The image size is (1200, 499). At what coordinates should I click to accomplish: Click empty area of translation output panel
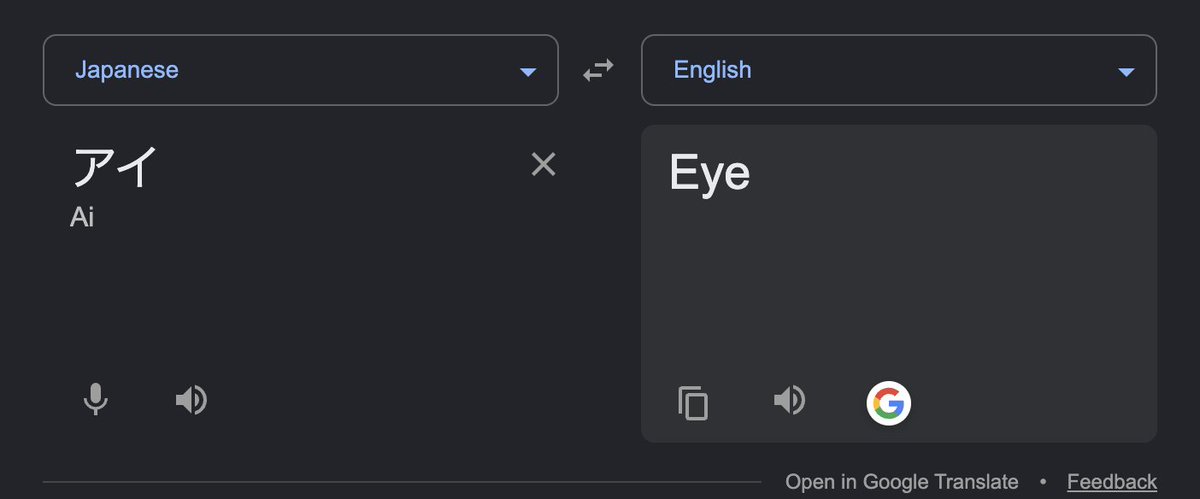(898, 290)
